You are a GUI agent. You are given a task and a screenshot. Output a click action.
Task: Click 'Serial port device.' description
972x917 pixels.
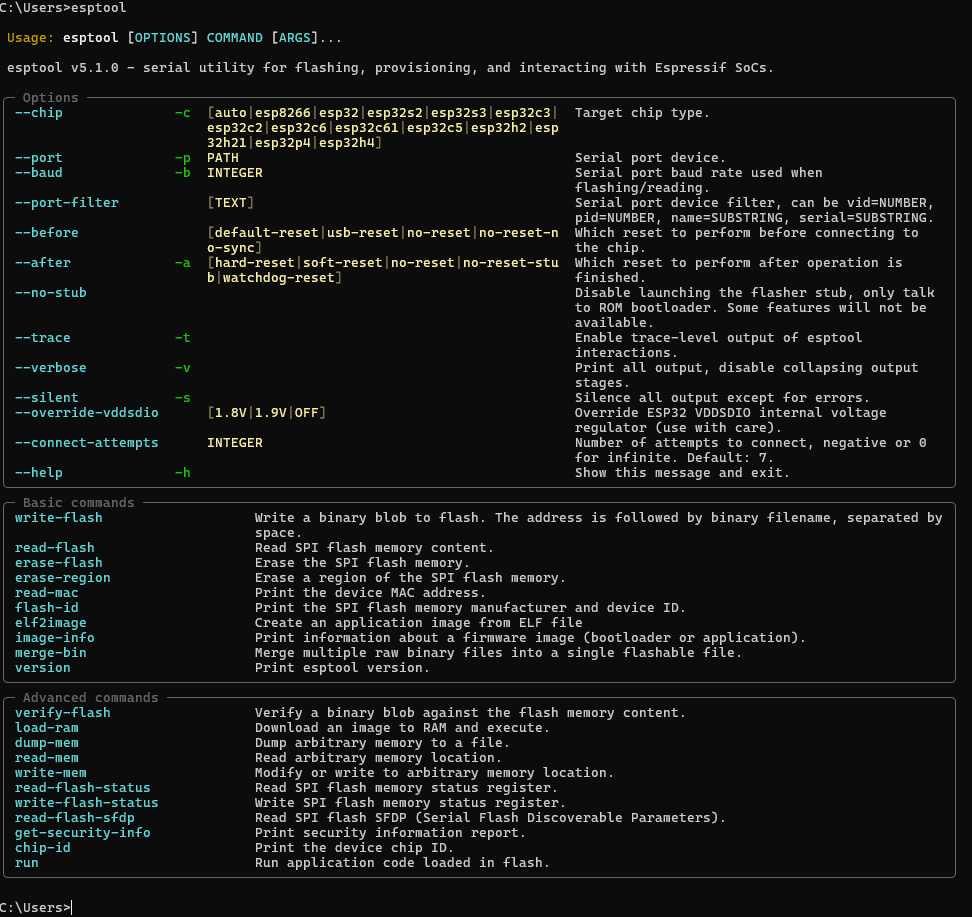(650, 158)
